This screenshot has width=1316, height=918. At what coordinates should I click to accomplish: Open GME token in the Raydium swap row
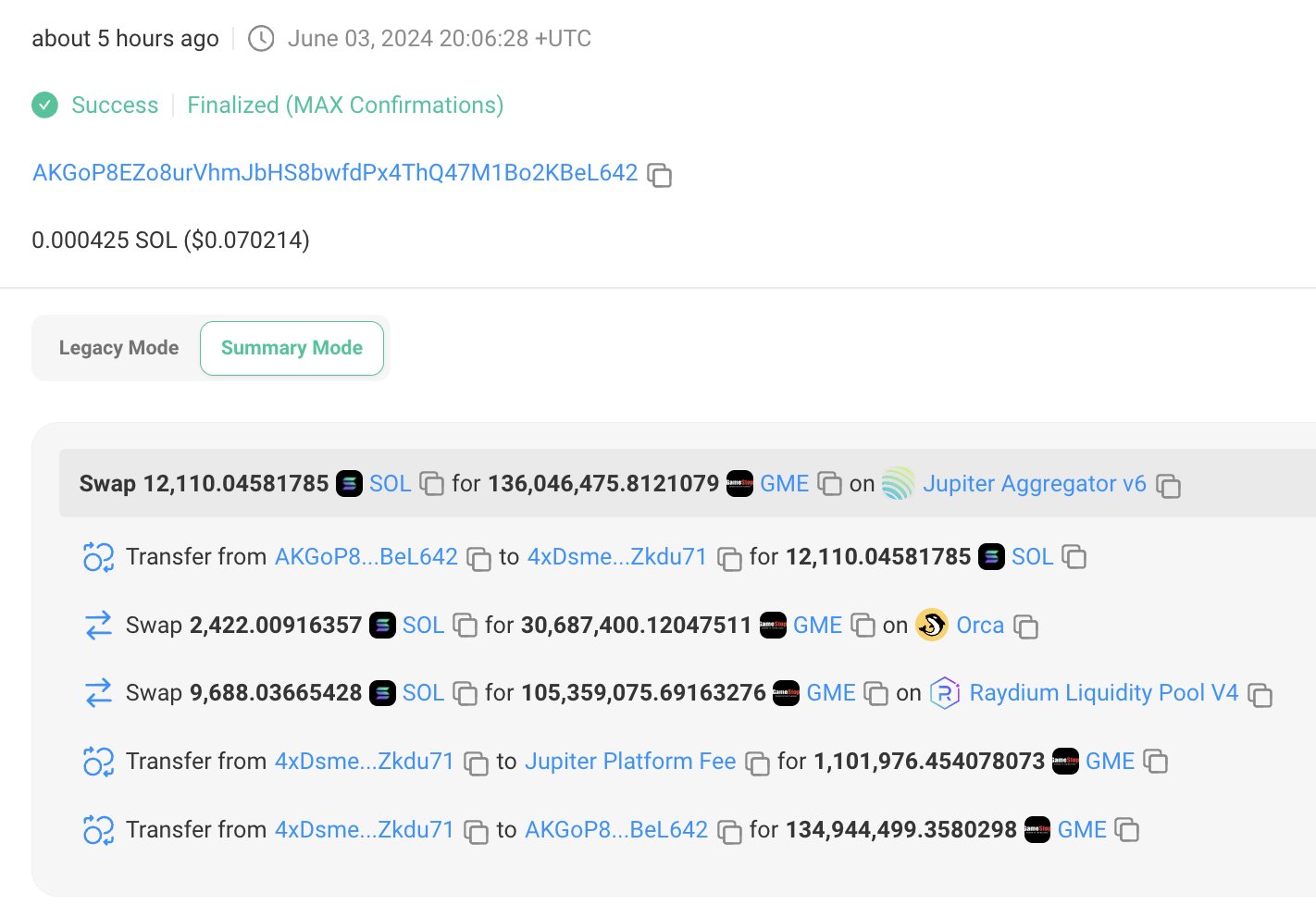click(831, 693)
